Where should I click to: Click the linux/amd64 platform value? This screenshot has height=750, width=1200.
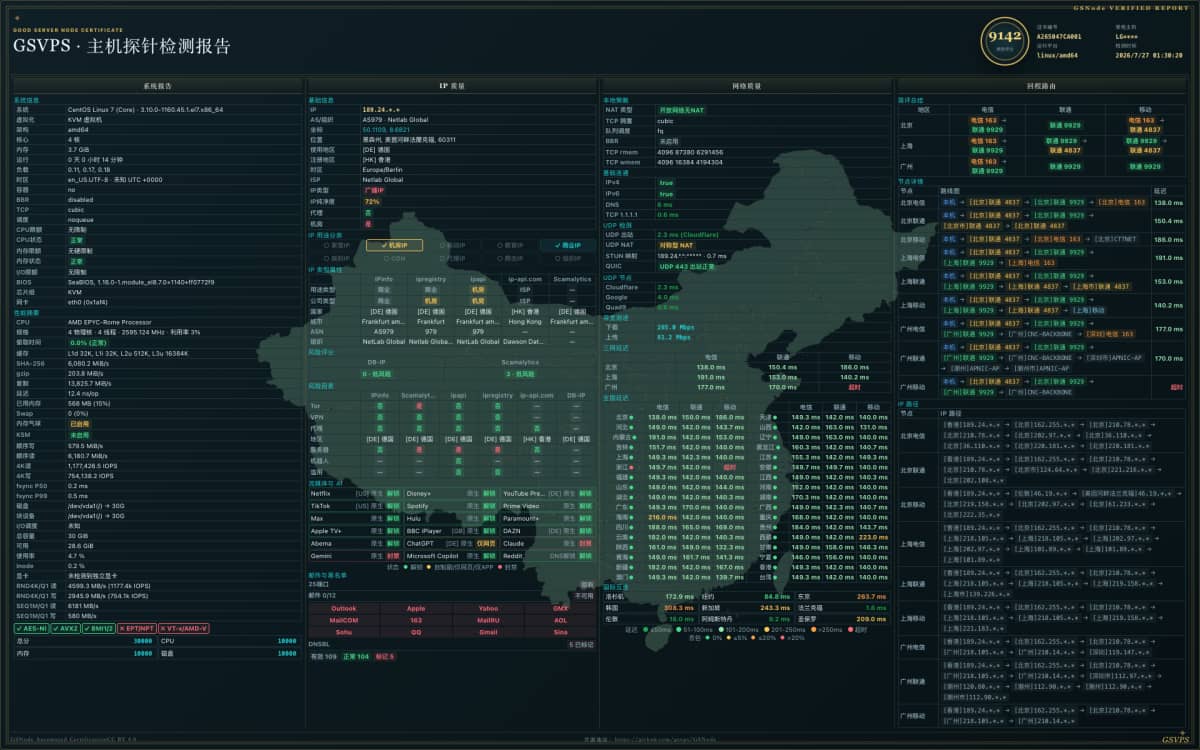1059,55
